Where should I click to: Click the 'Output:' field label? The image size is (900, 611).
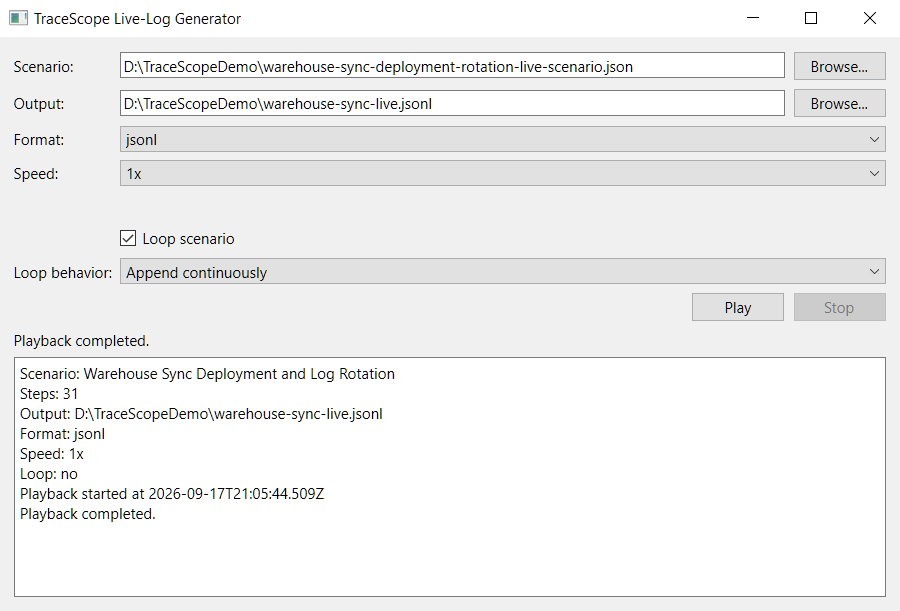39,104
